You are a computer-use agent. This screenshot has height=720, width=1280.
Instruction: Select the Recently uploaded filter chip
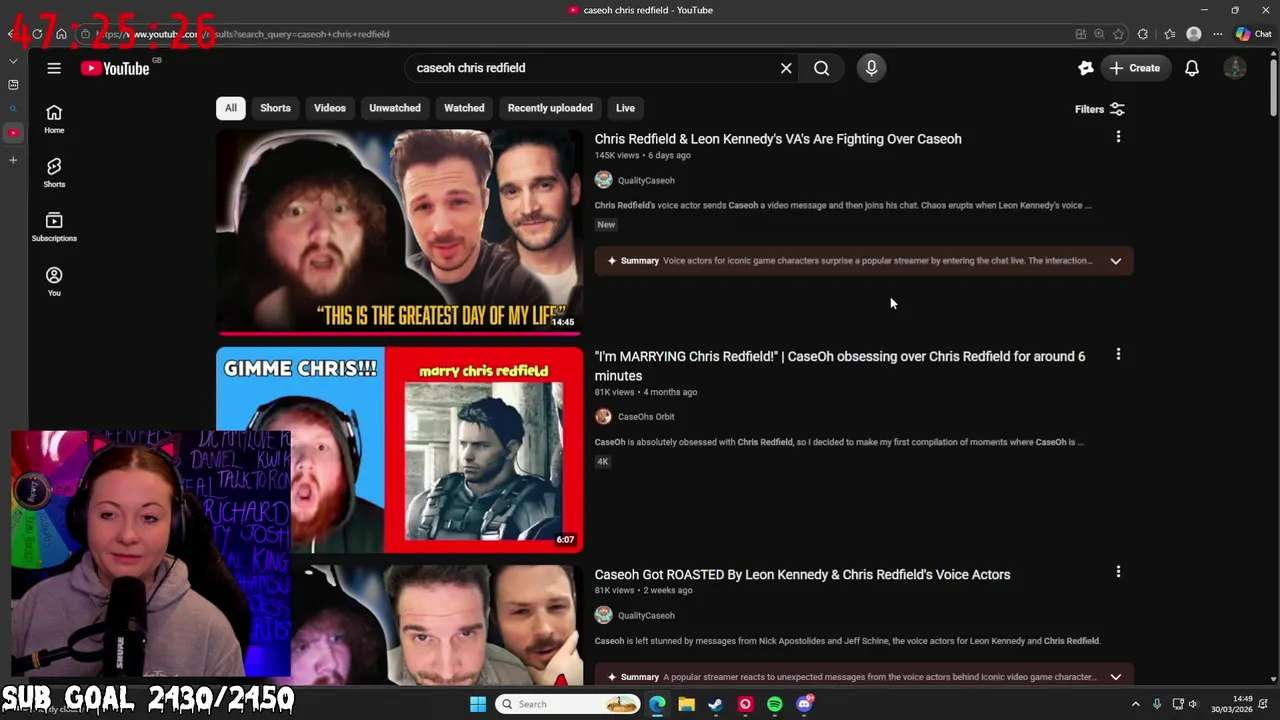pyautogui.click(x=550, y=108)
